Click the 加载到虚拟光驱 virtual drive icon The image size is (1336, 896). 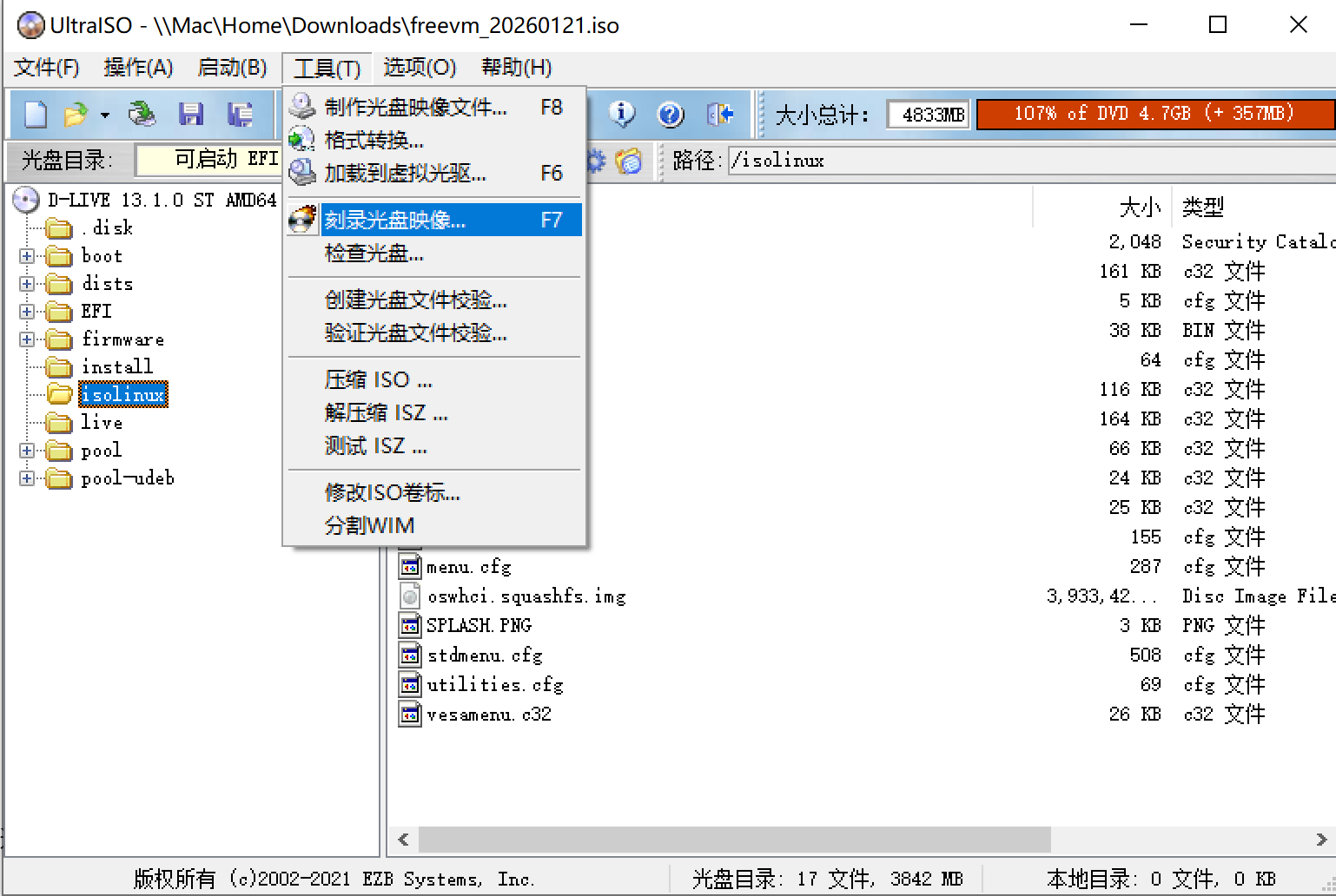point(301,173)
